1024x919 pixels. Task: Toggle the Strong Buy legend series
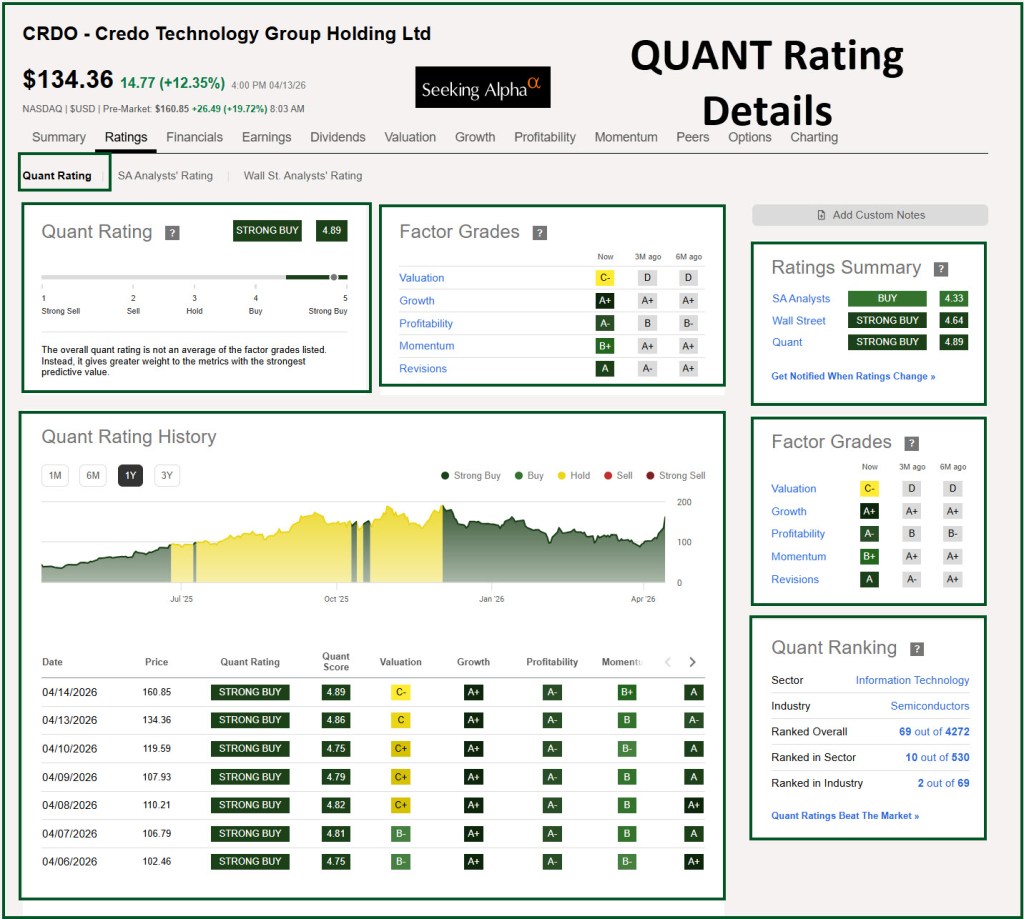(470, 476)
